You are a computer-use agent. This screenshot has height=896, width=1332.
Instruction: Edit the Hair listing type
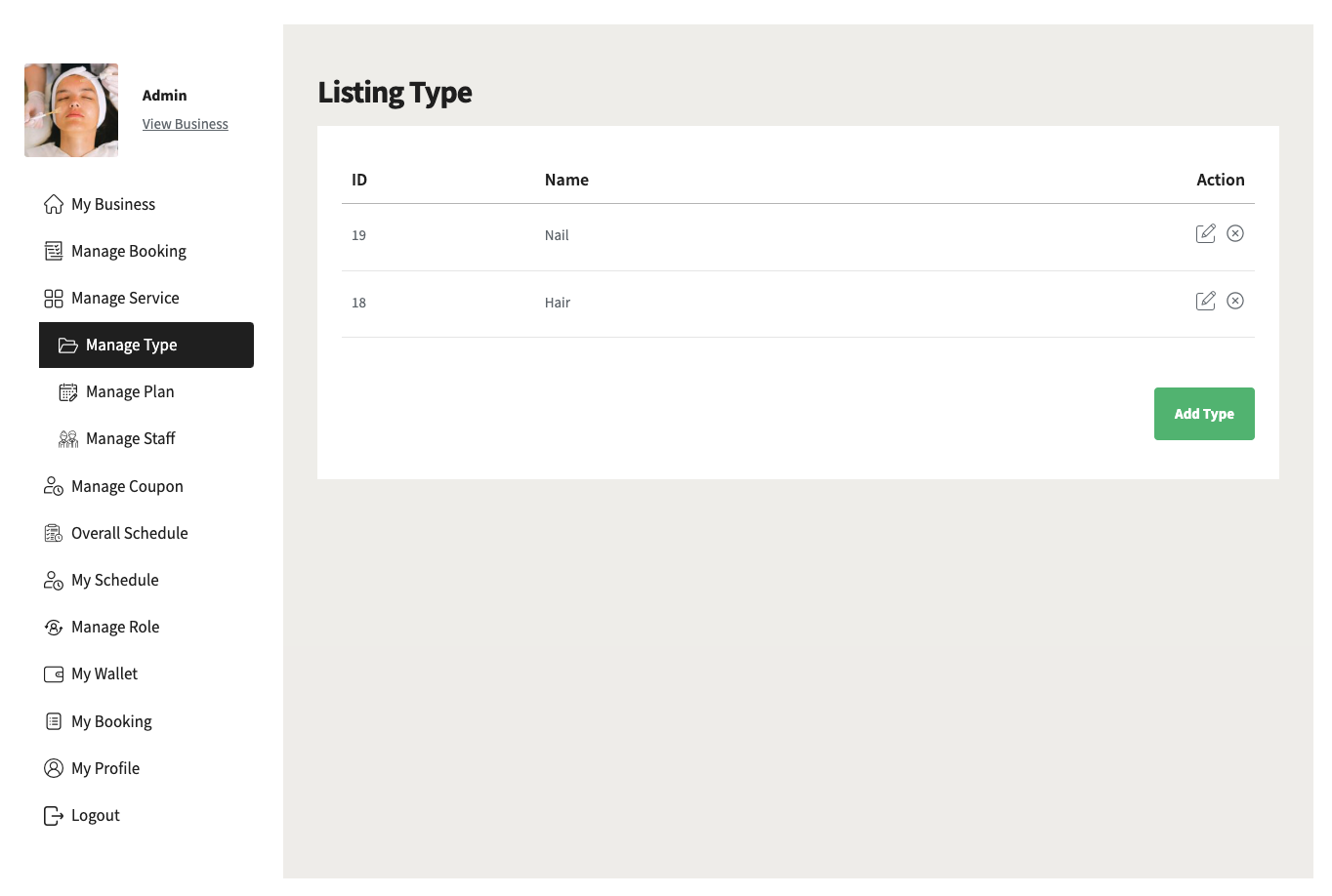(x=1206, y=301)
